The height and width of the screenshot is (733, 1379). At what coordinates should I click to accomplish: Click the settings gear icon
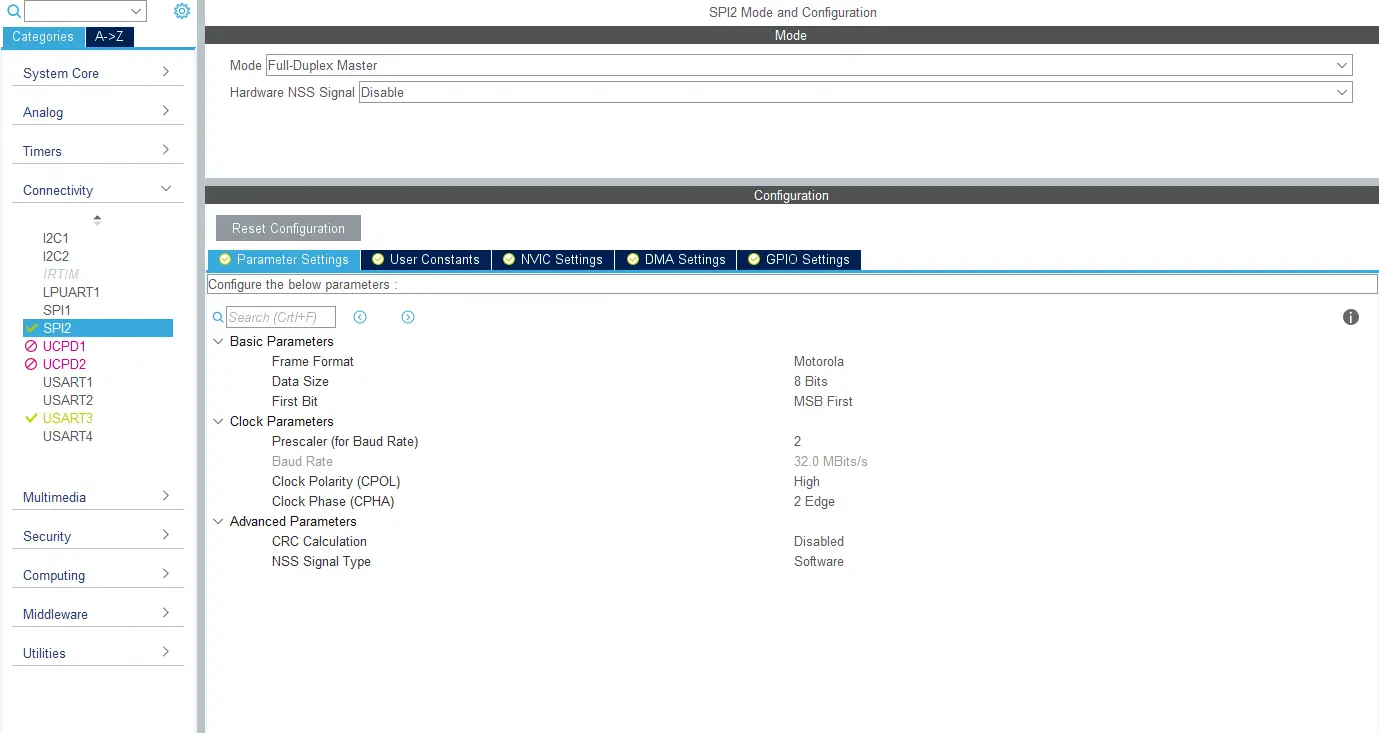(181, 11)
